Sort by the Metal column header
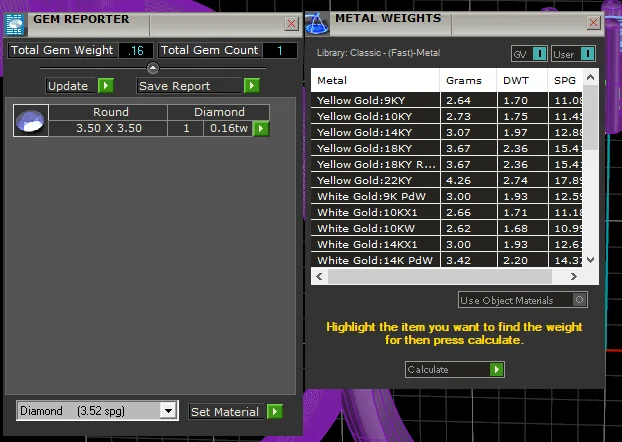The image size is (622, 442). pos(375,81)
